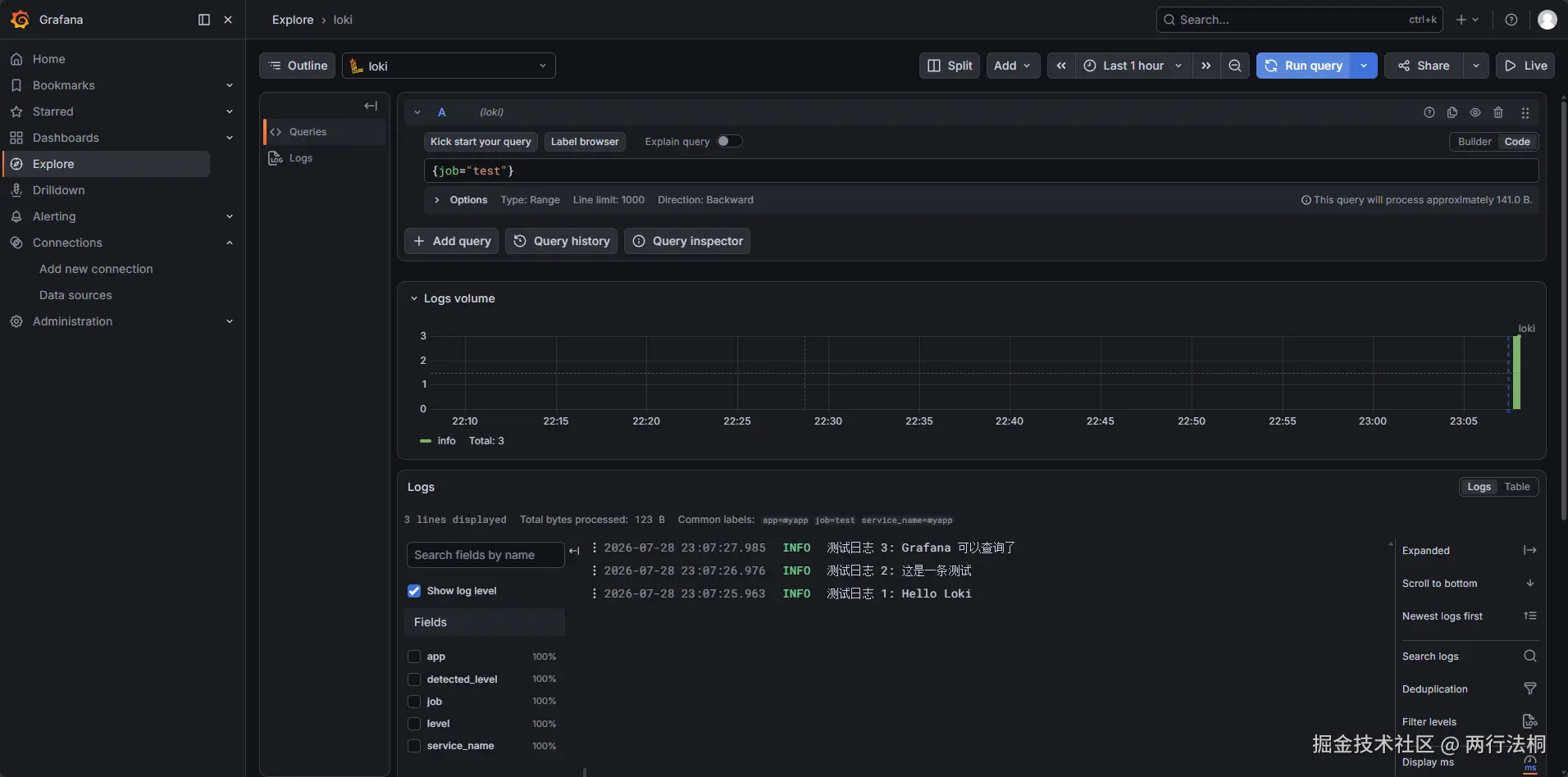This screenshot has width=1568, height=777.
Task: Open Search logs magnifier
Action: (x=1529, y=656)
